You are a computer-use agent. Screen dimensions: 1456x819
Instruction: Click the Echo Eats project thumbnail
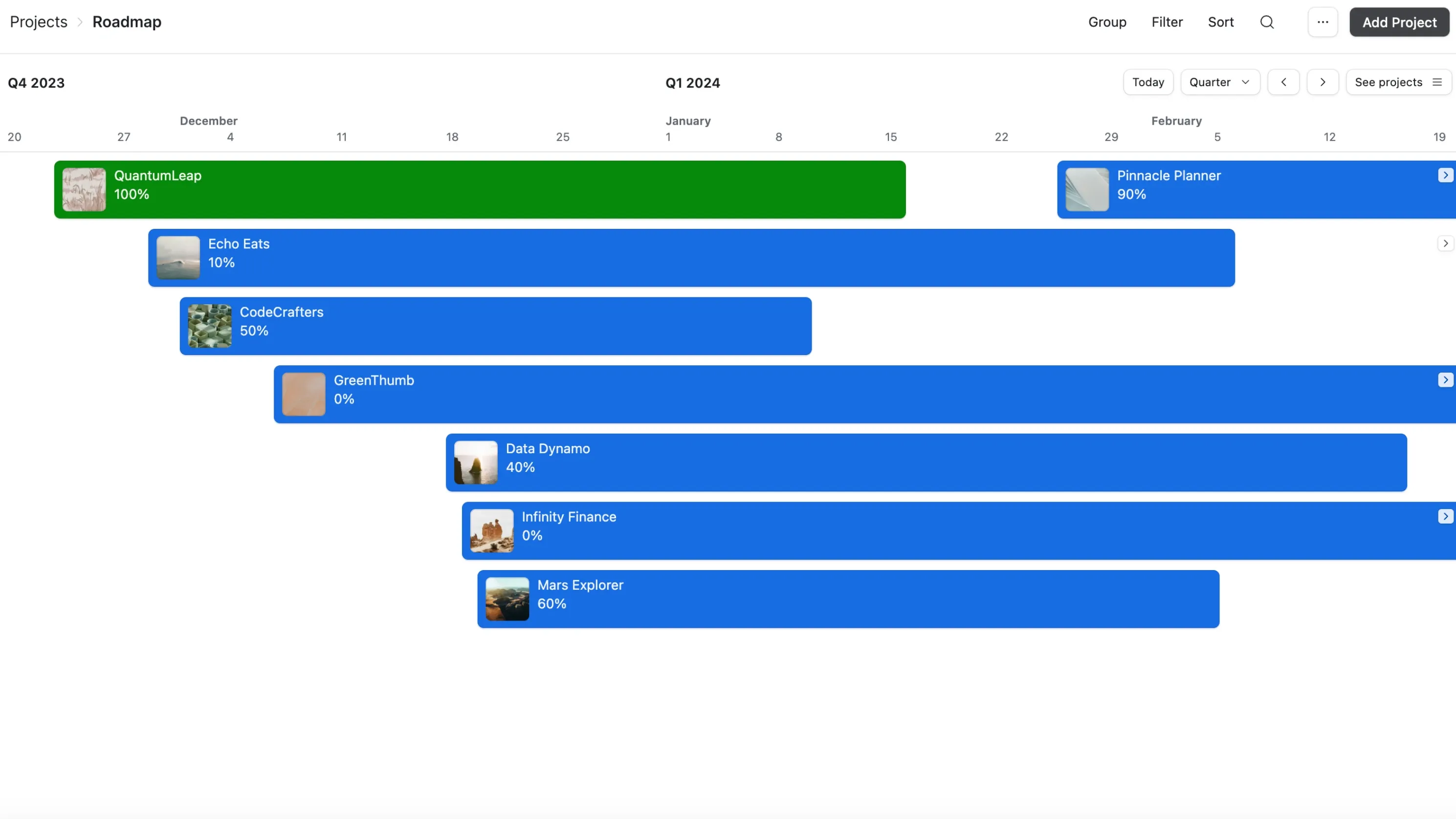click(177, 257)
